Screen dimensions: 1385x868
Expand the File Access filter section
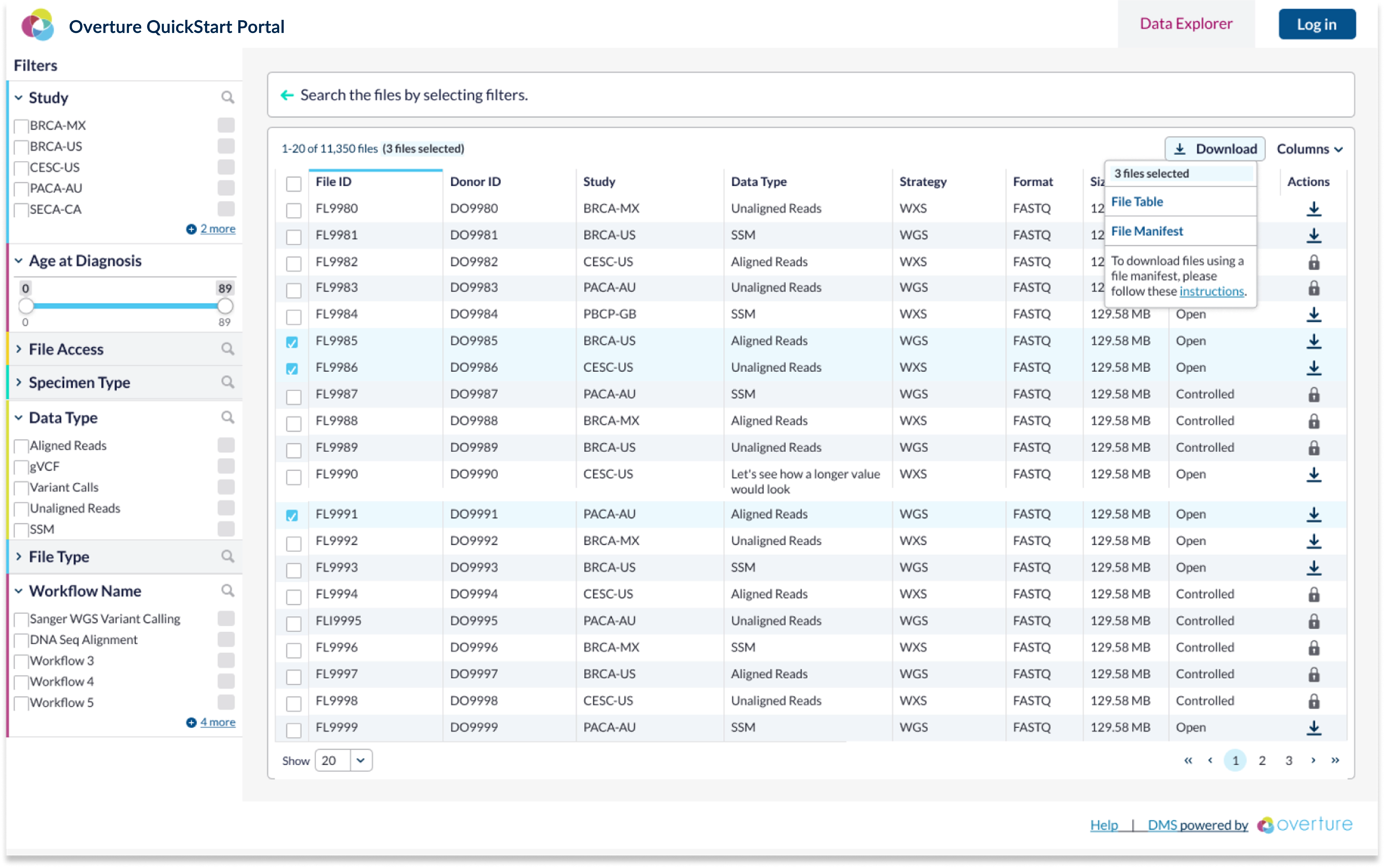tap(18, 349)
